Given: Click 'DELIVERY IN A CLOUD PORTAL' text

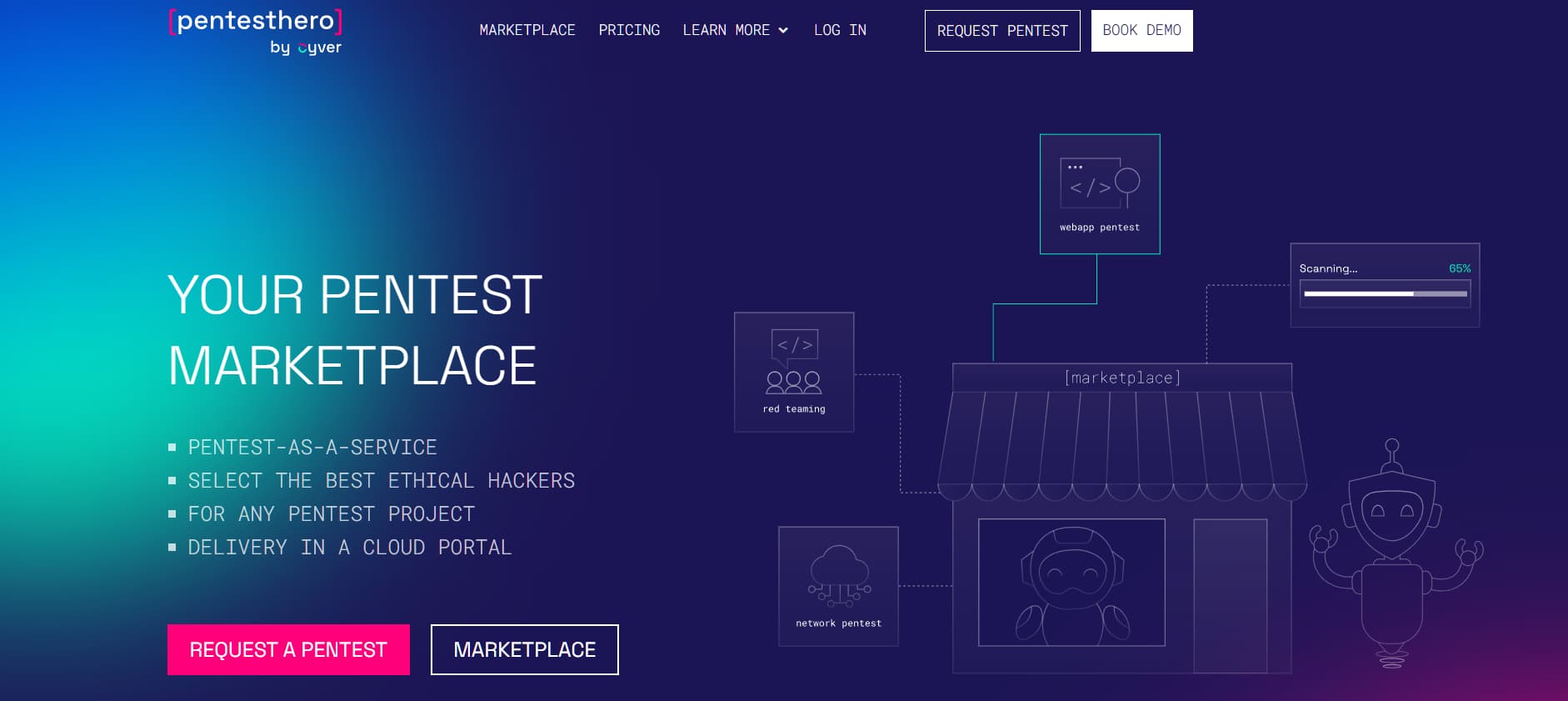Looking at the screenshot, I should tap(350, 548).
